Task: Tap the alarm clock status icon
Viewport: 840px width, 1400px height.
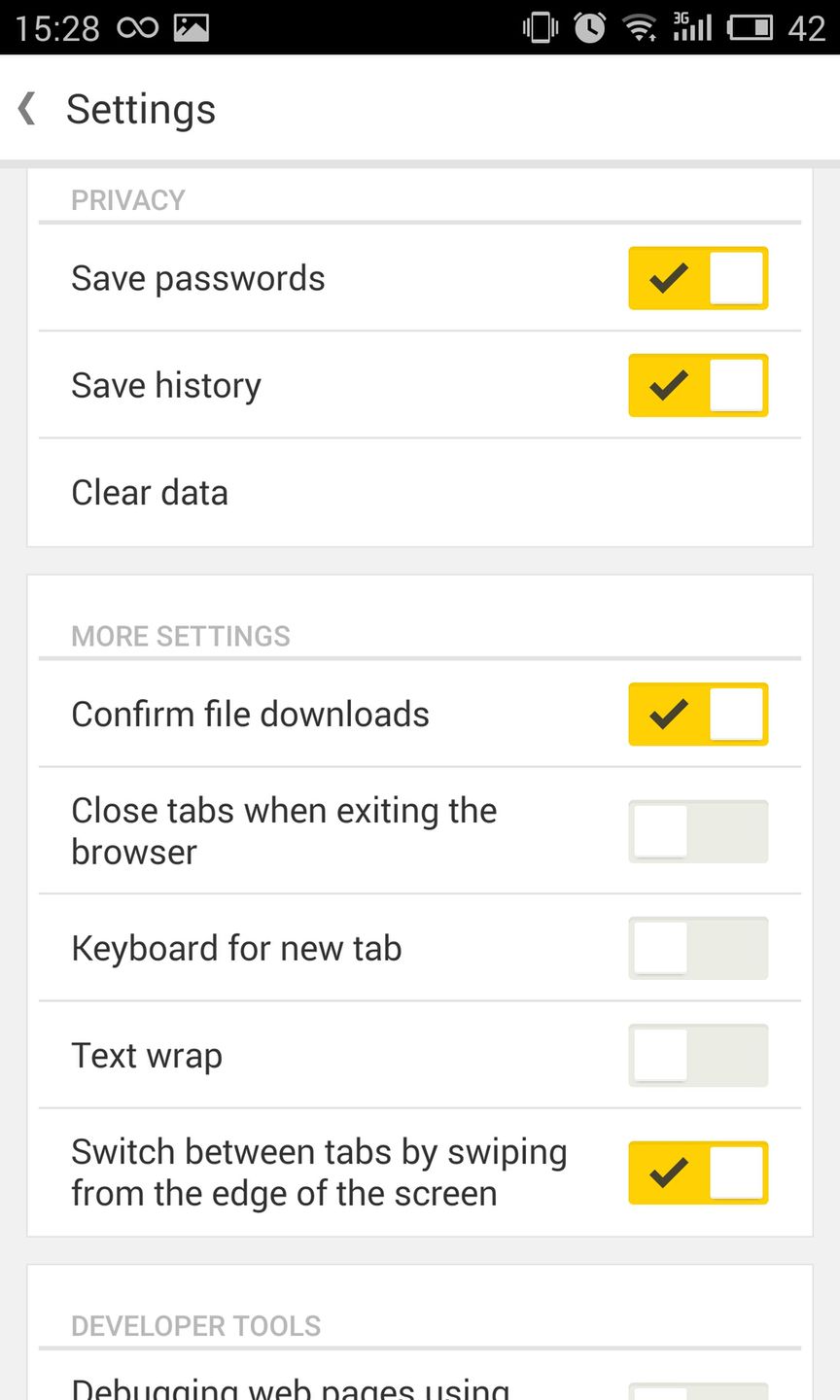Action: pos(589,27)
